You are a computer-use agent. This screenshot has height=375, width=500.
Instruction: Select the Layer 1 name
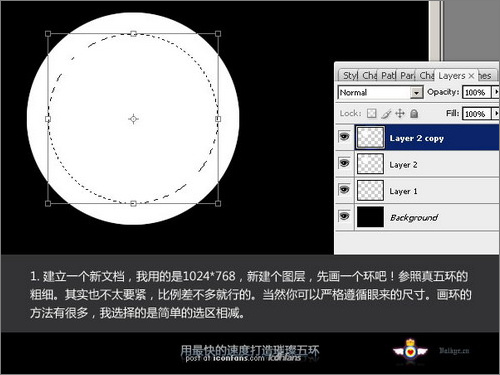[403, 191]
